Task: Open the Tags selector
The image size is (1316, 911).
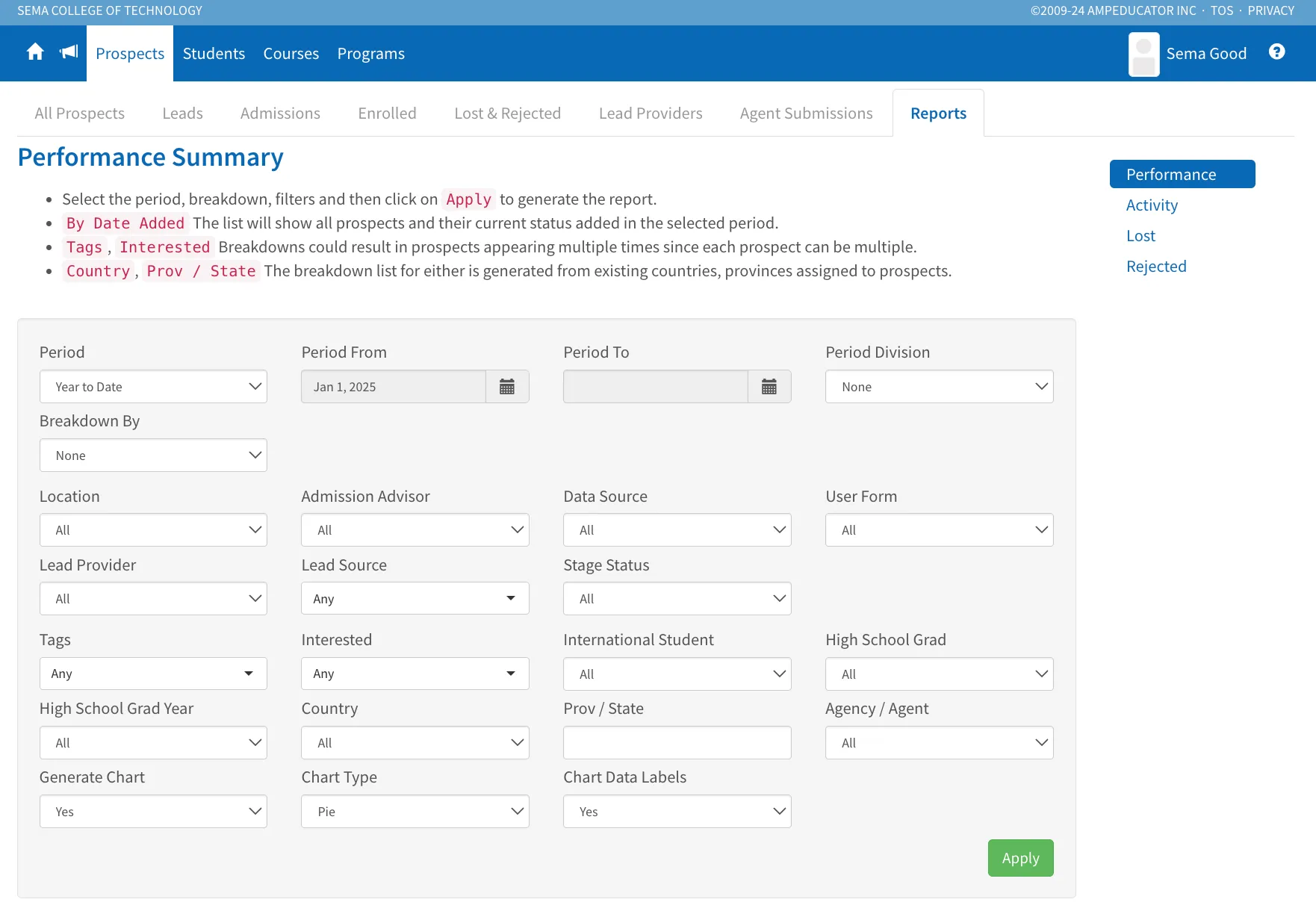Action: (153, 674)
